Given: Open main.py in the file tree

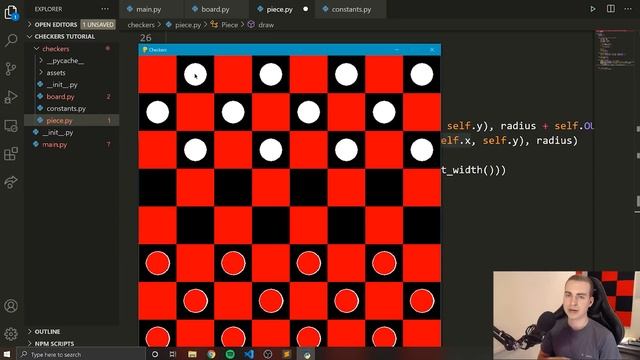Looking at the screenshot, I should pos(54,144).
